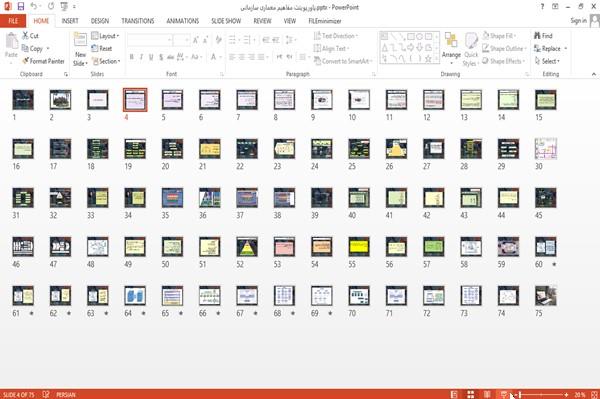The image size is (600, 399).
Task: Fit slide to current window icon
Action: (x=595, y=394)
